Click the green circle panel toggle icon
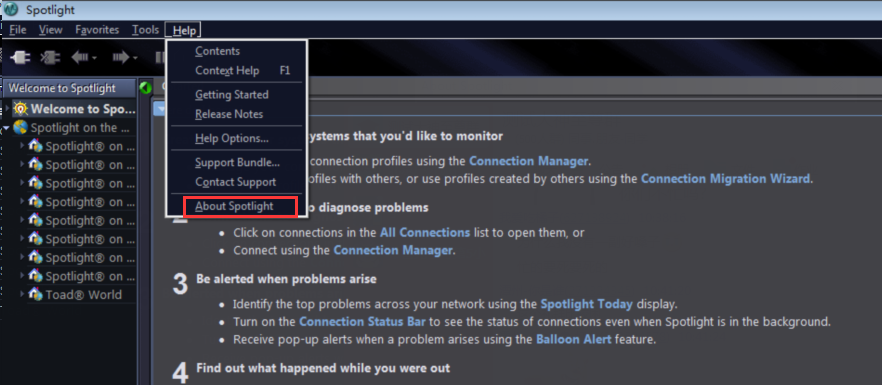 point(146,88)
